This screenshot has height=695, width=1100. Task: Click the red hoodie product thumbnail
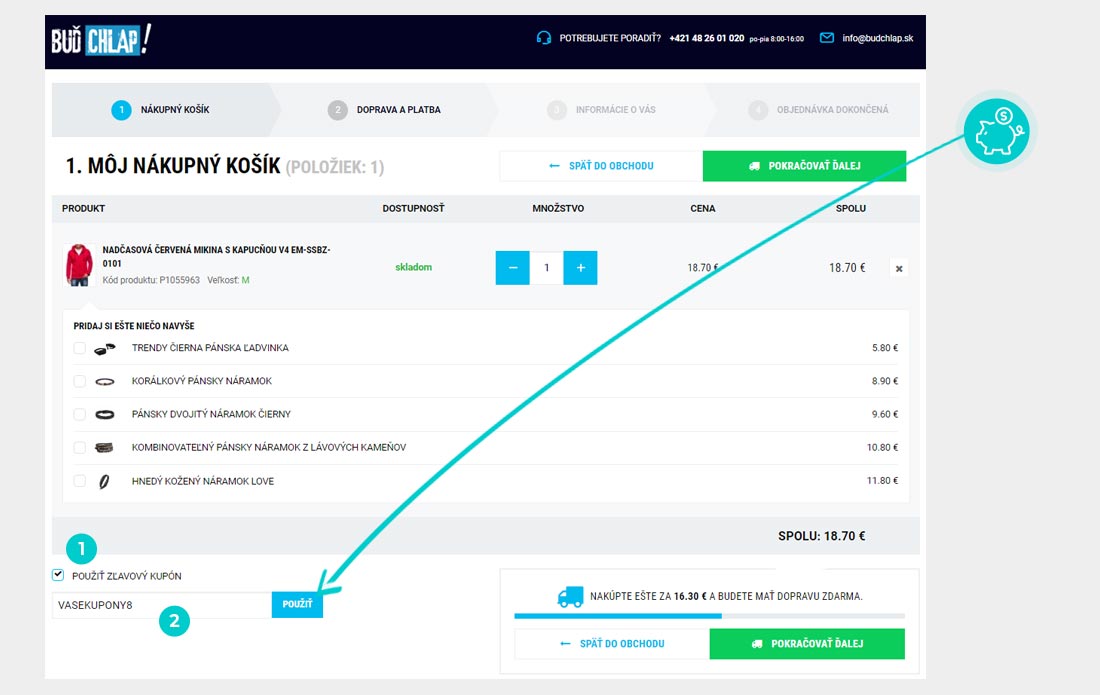[78, 265]
